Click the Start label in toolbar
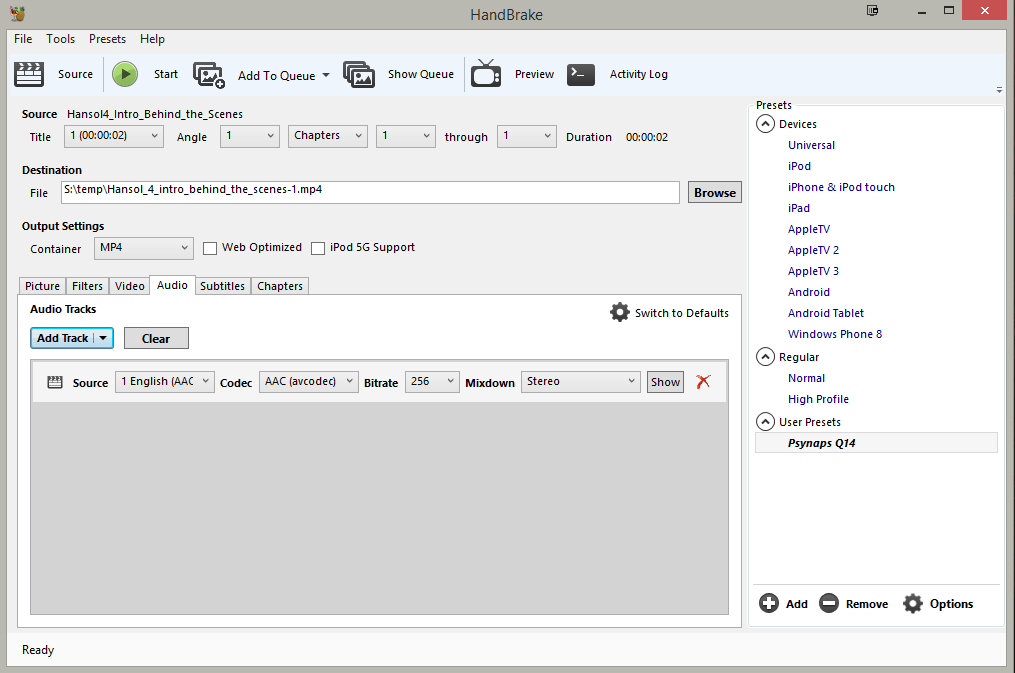Viewport: 1015px width, 673px height. coord(166,74)
